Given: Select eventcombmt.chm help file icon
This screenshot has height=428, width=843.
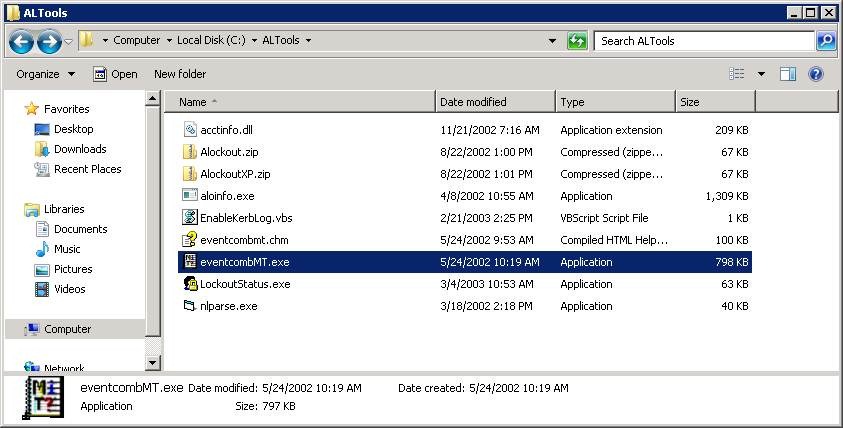Looking at the screenshot, I should tap(190, 239).
